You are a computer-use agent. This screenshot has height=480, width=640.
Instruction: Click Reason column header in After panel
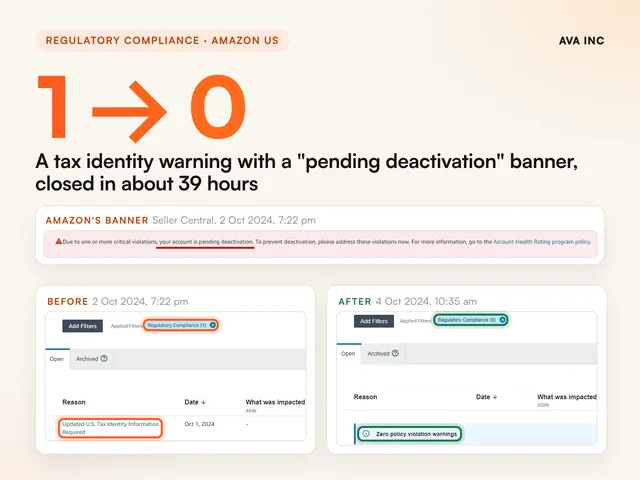365,397
